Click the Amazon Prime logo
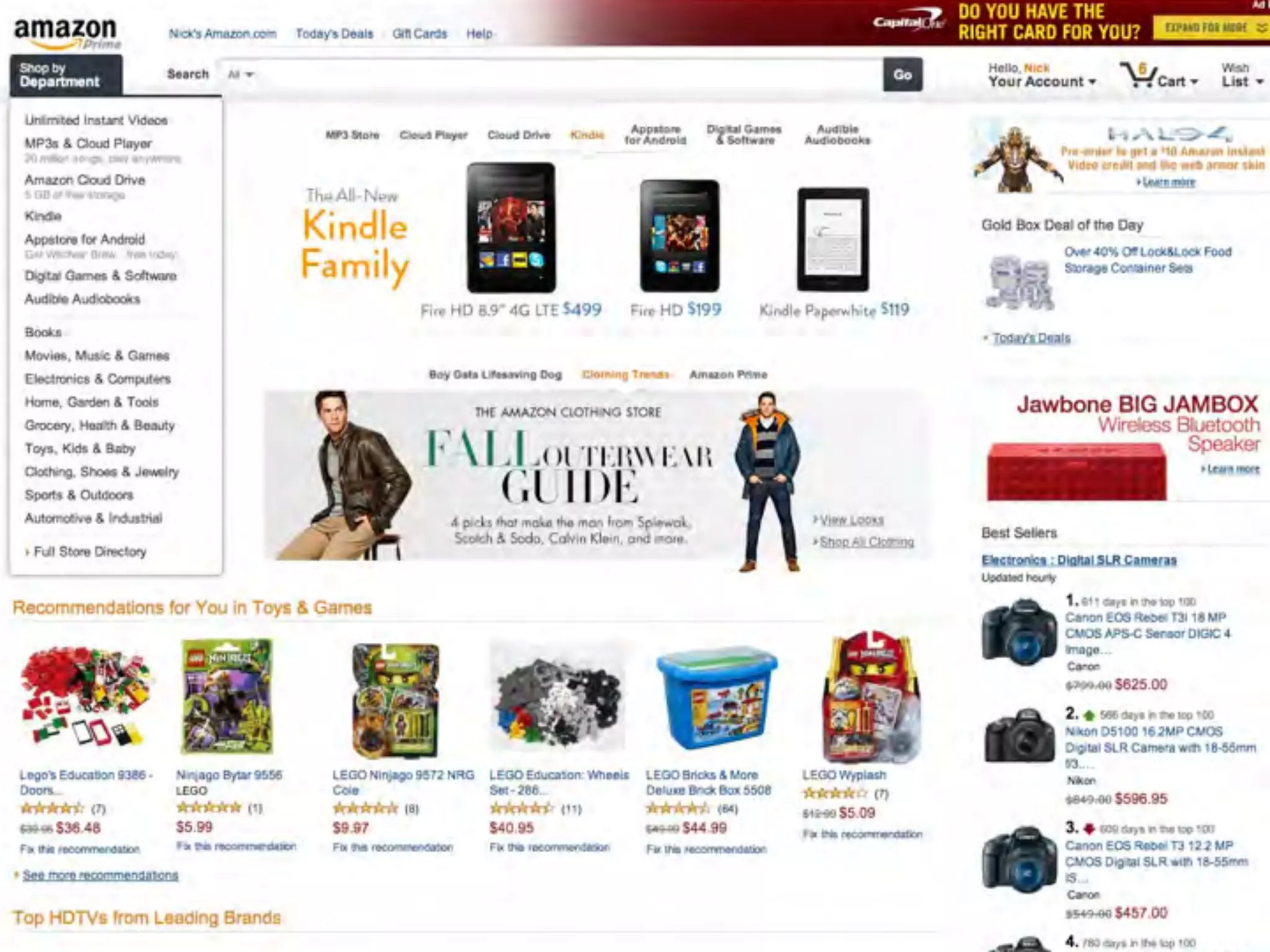Screen dimensions: 1270x952 click(x=67, y=33)
